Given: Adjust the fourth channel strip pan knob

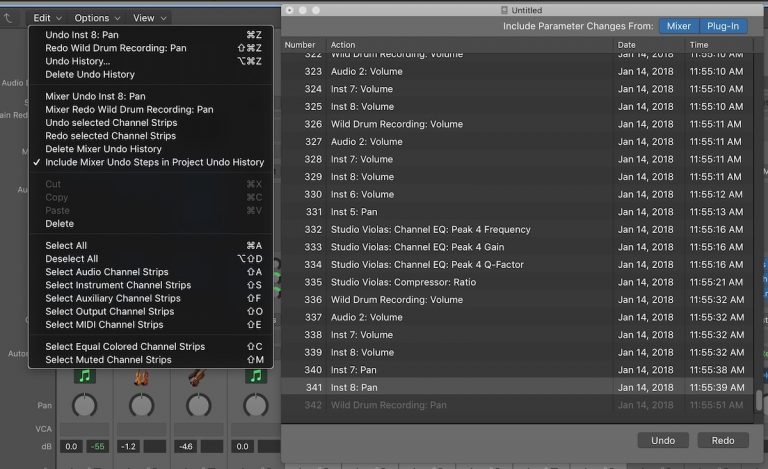Looking at the screenshot, I should pyautogui.click(x=256, y=405).
